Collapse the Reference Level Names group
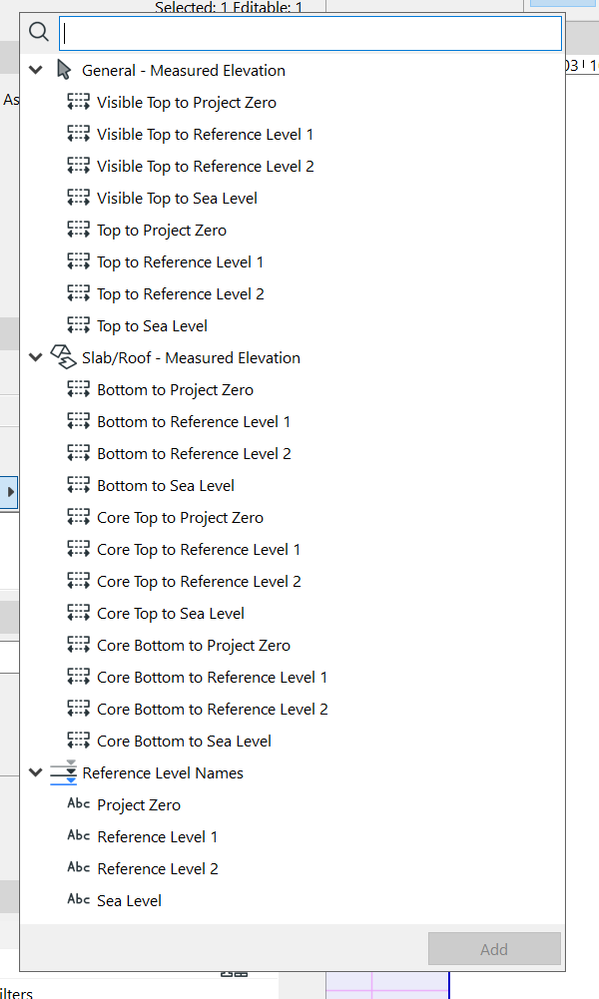599x999 pixels. pyautogui.click(x=35, y=772)
